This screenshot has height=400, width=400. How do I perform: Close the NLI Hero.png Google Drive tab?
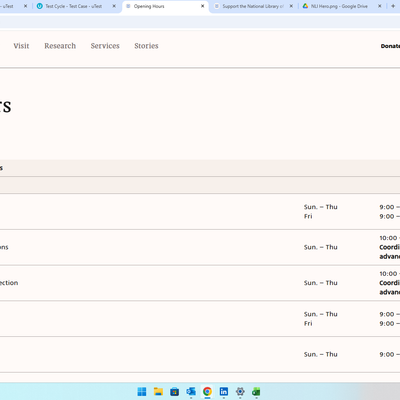click(380, 6)
